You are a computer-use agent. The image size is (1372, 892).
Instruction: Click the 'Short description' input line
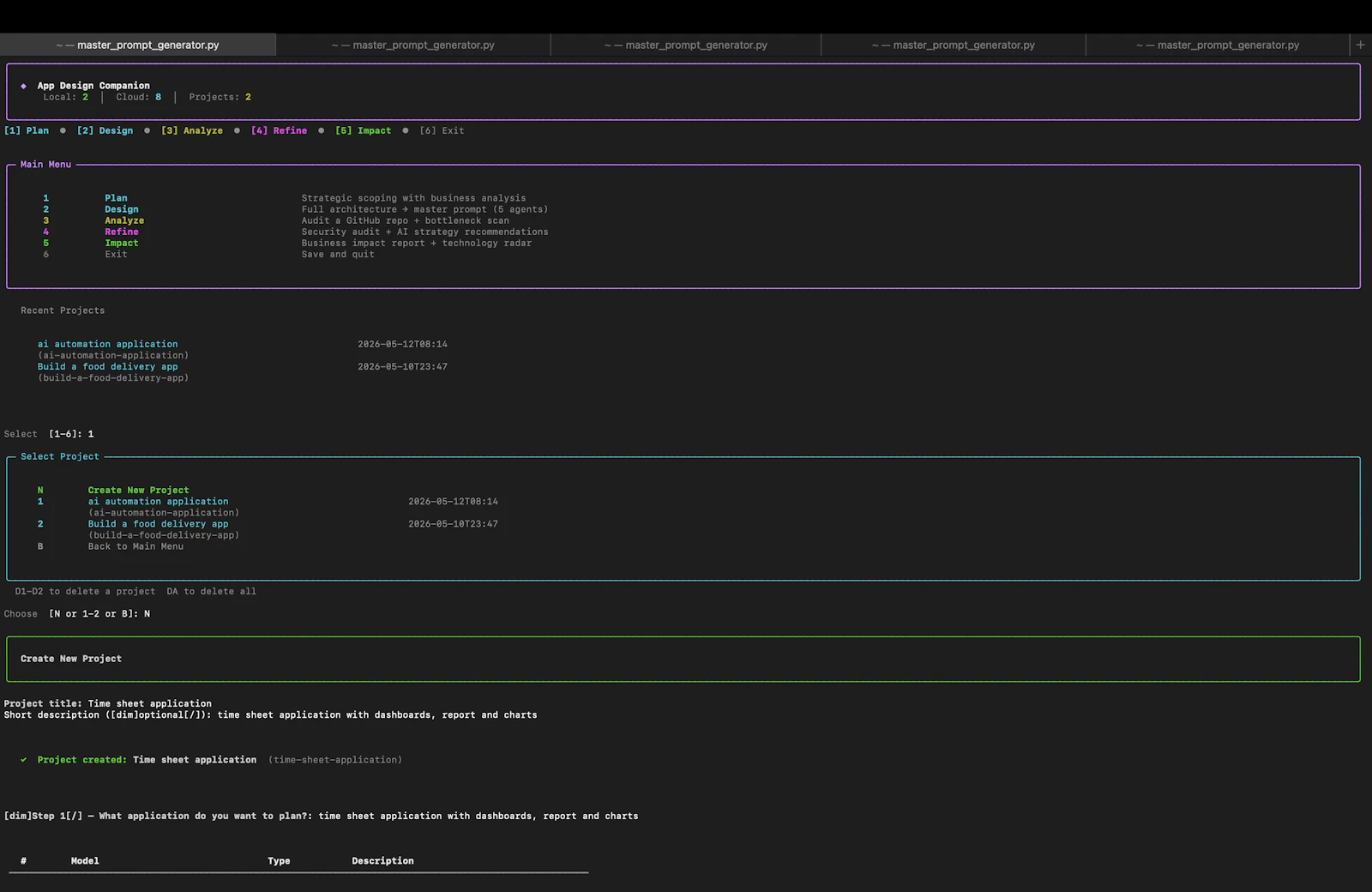point(271,714)
